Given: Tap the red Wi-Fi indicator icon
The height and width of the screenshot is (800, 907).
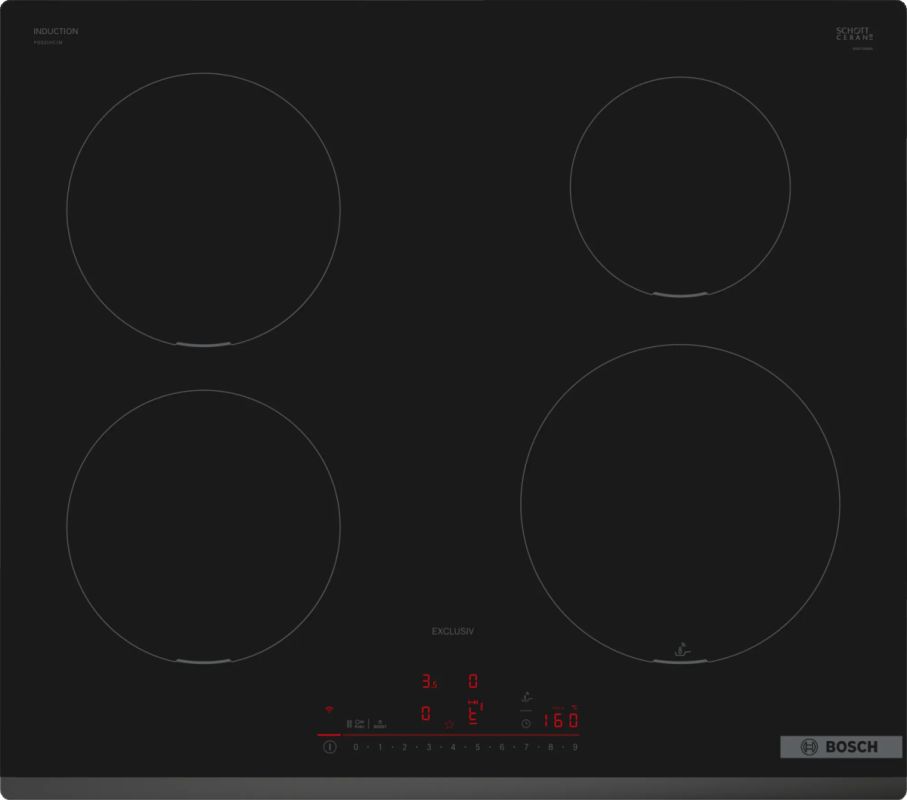Looking at the screenshot, I should [x=329, y=709].
